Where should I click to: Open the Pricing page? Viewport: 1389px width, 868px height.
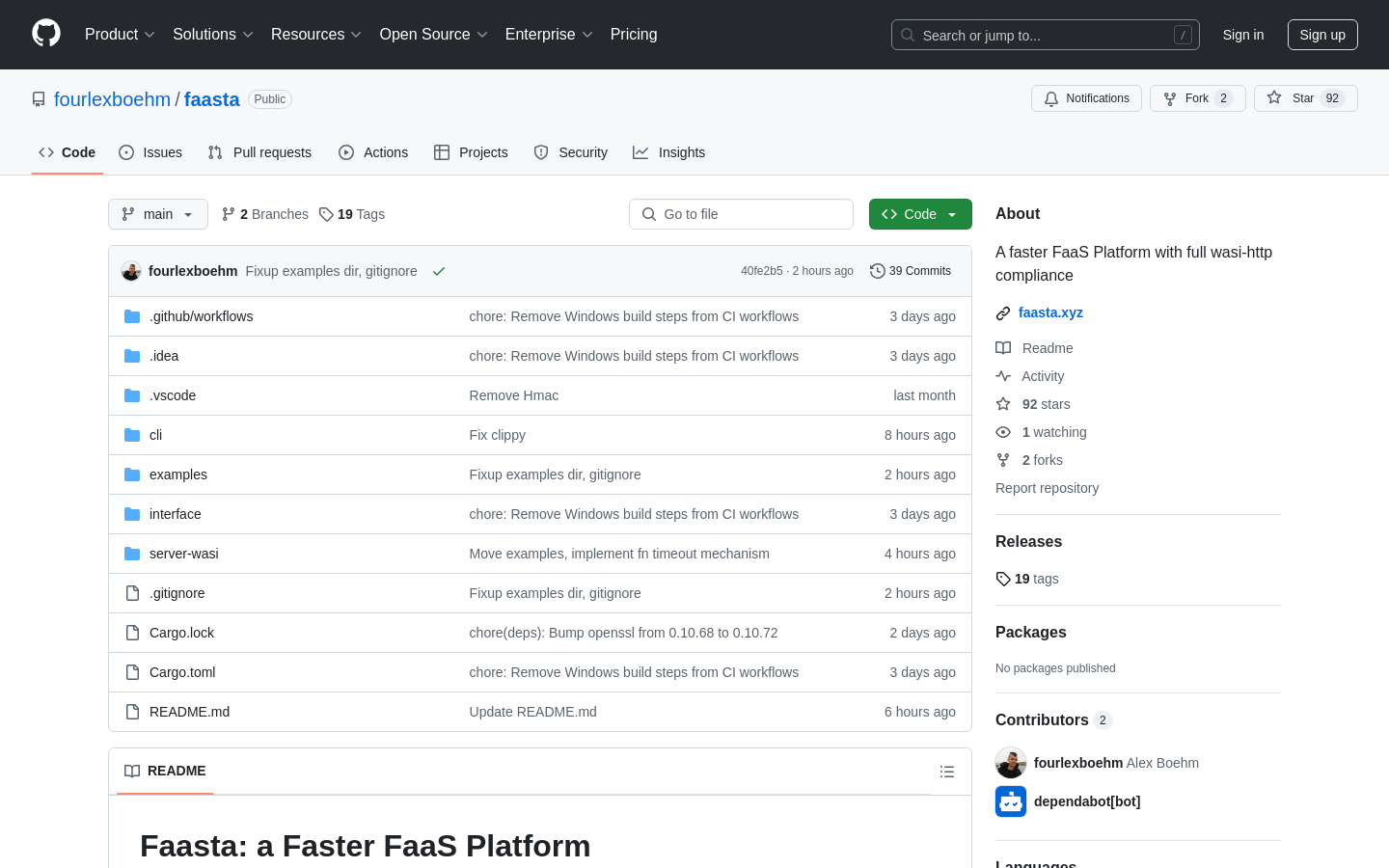[634, 35]
